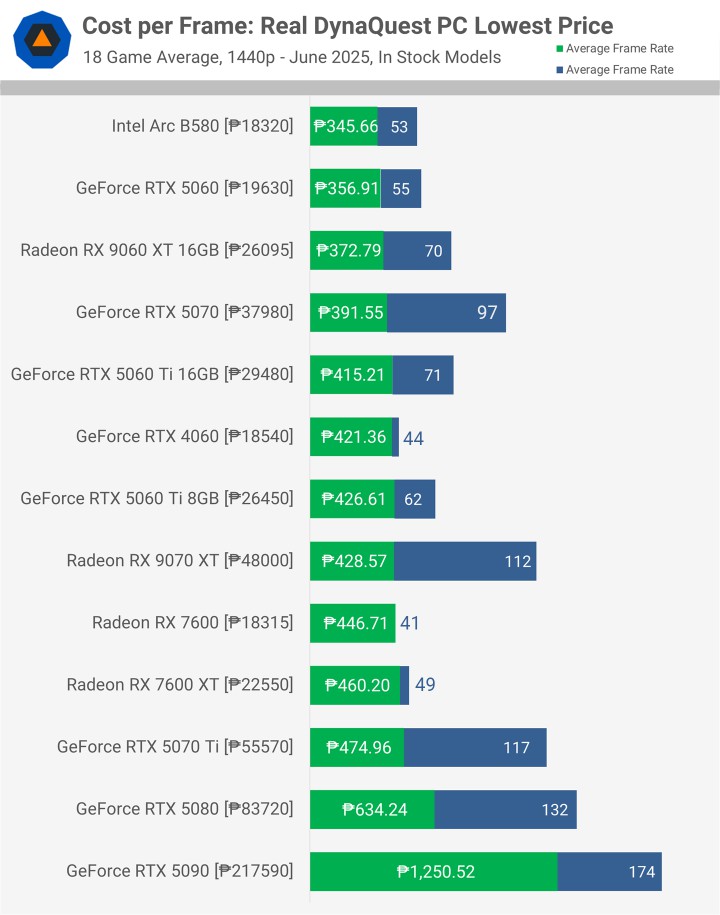The image size is (720, 915).
Task: Click the 49 value beside RX 7600 XT
Action: (x=425, y=684)
